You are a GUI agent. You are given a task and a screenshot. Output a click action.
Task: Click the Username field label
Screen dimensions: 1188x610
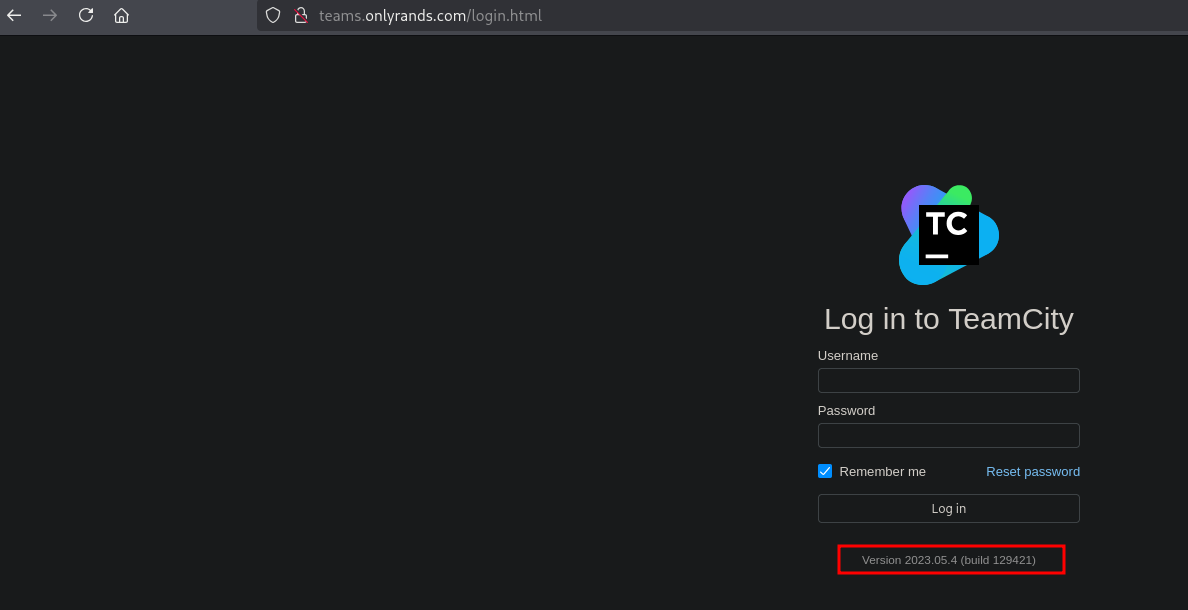(847, 356)
